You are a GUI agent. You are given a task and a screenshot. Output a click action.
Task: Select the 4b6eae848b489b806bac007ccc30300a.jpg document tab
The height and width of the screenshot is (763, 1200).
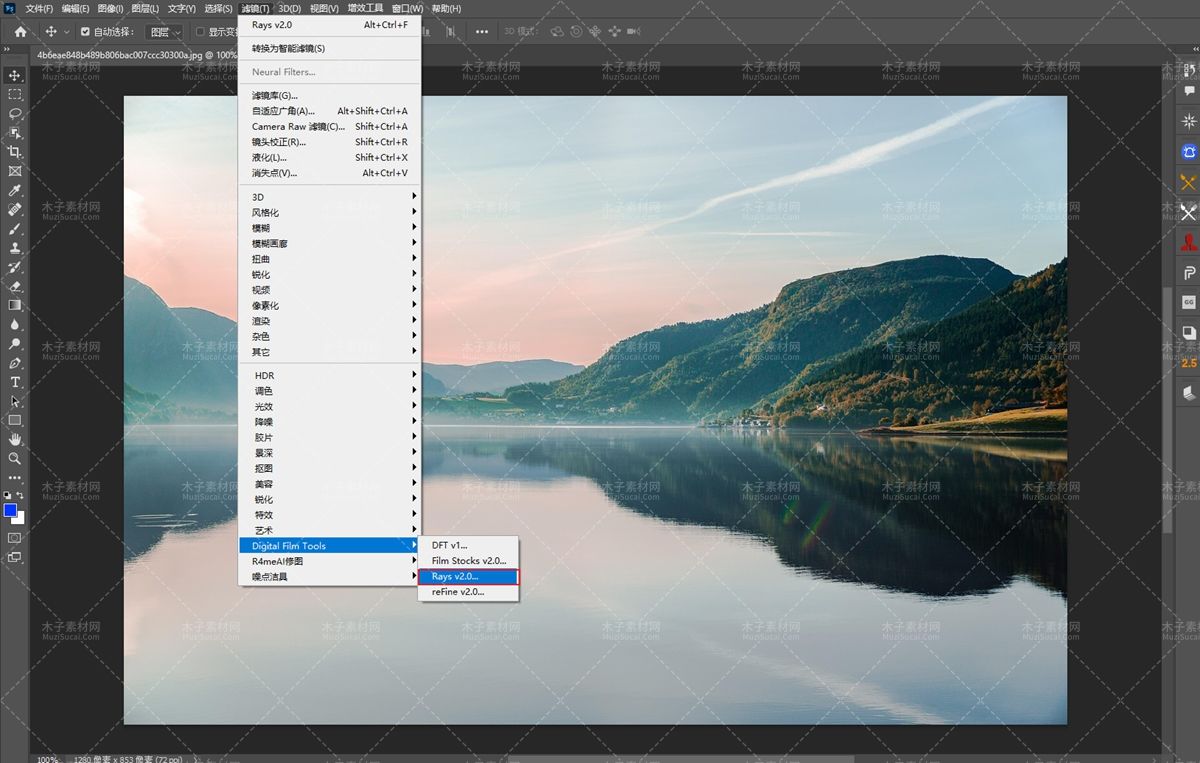135,55
